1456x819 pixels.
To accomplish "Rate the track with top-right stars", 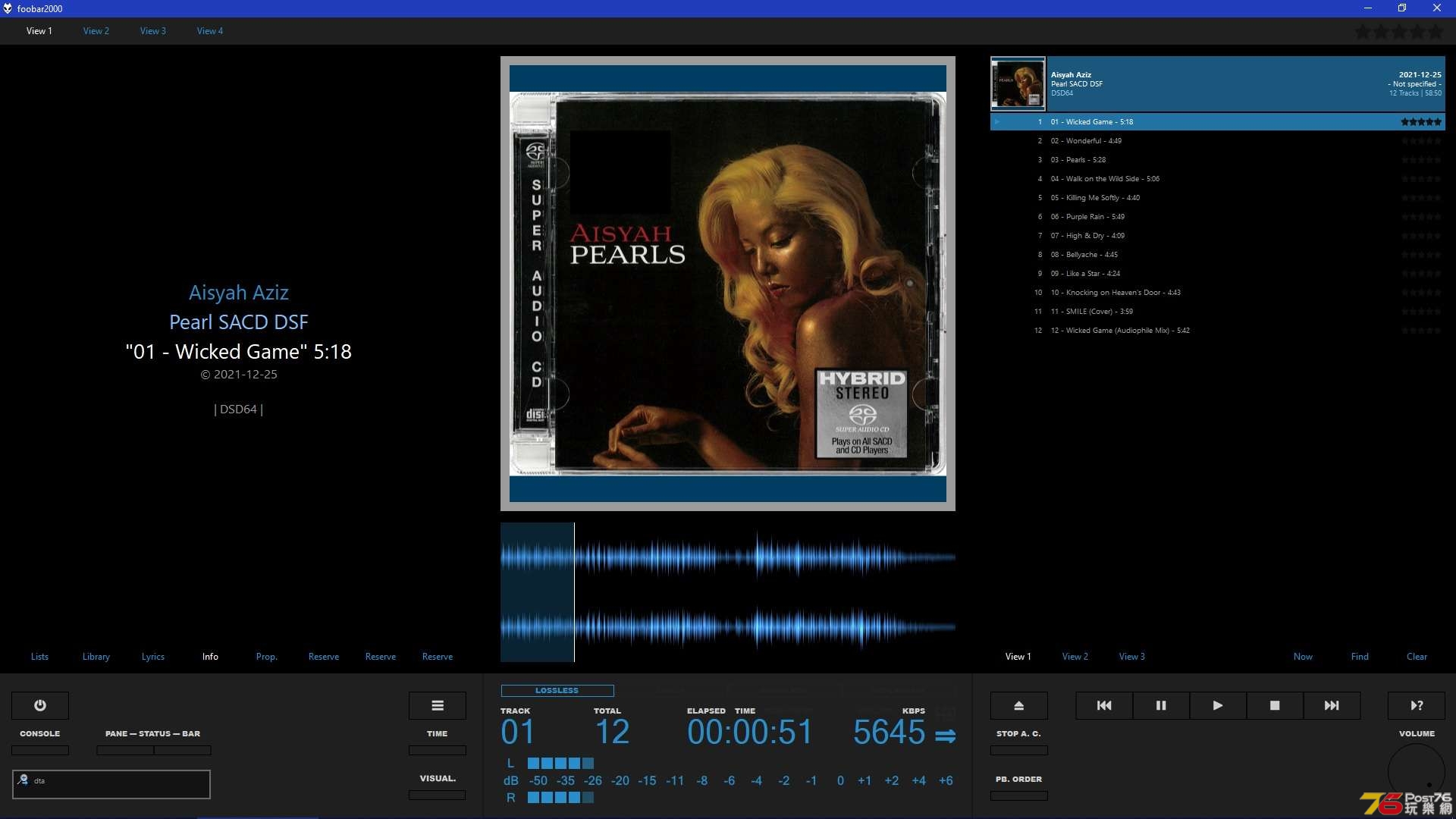I will 1399,32.
